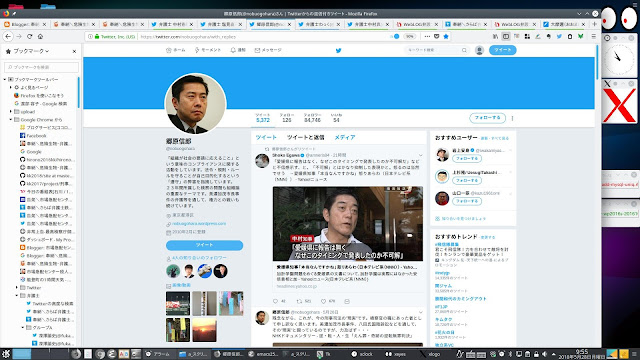Click the blue bookmark star in address bar
640x360 pixels.
pos(446,36)
